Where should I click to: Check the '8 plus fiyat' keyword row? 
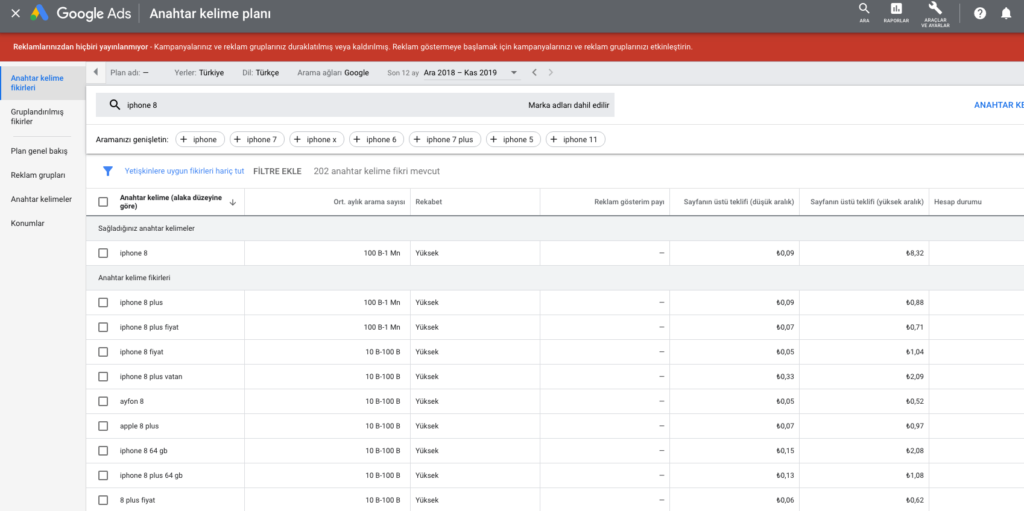(103, 500)
